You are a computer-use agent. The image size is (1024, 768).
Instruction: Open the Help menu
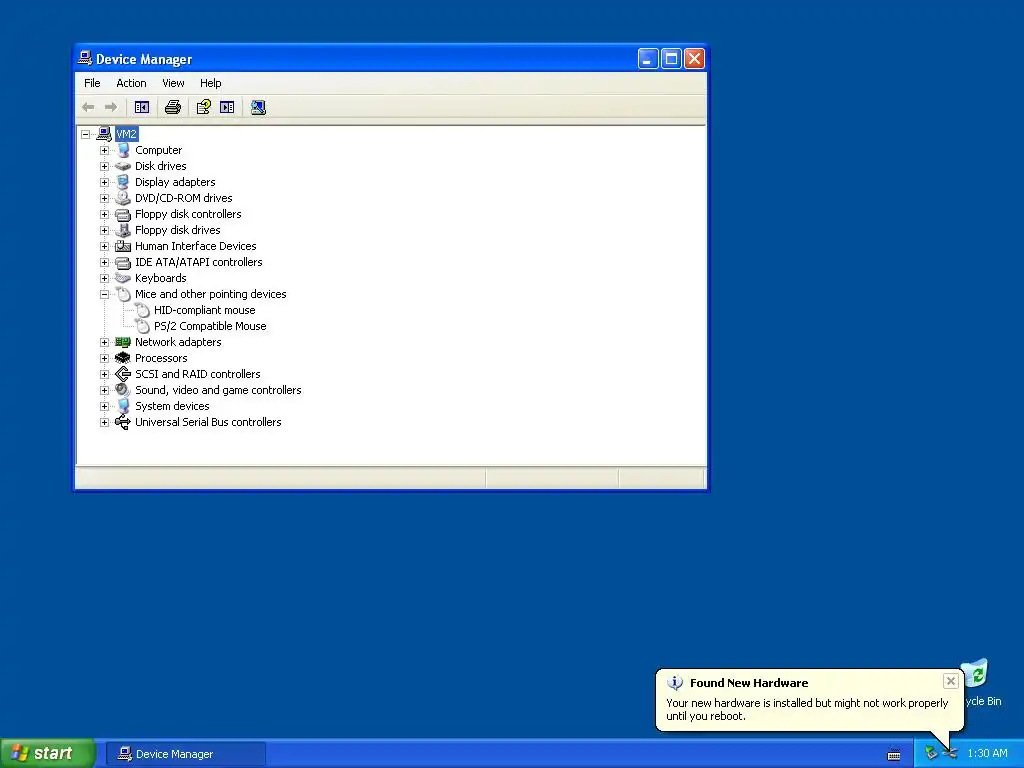click(x=210, y=83)
